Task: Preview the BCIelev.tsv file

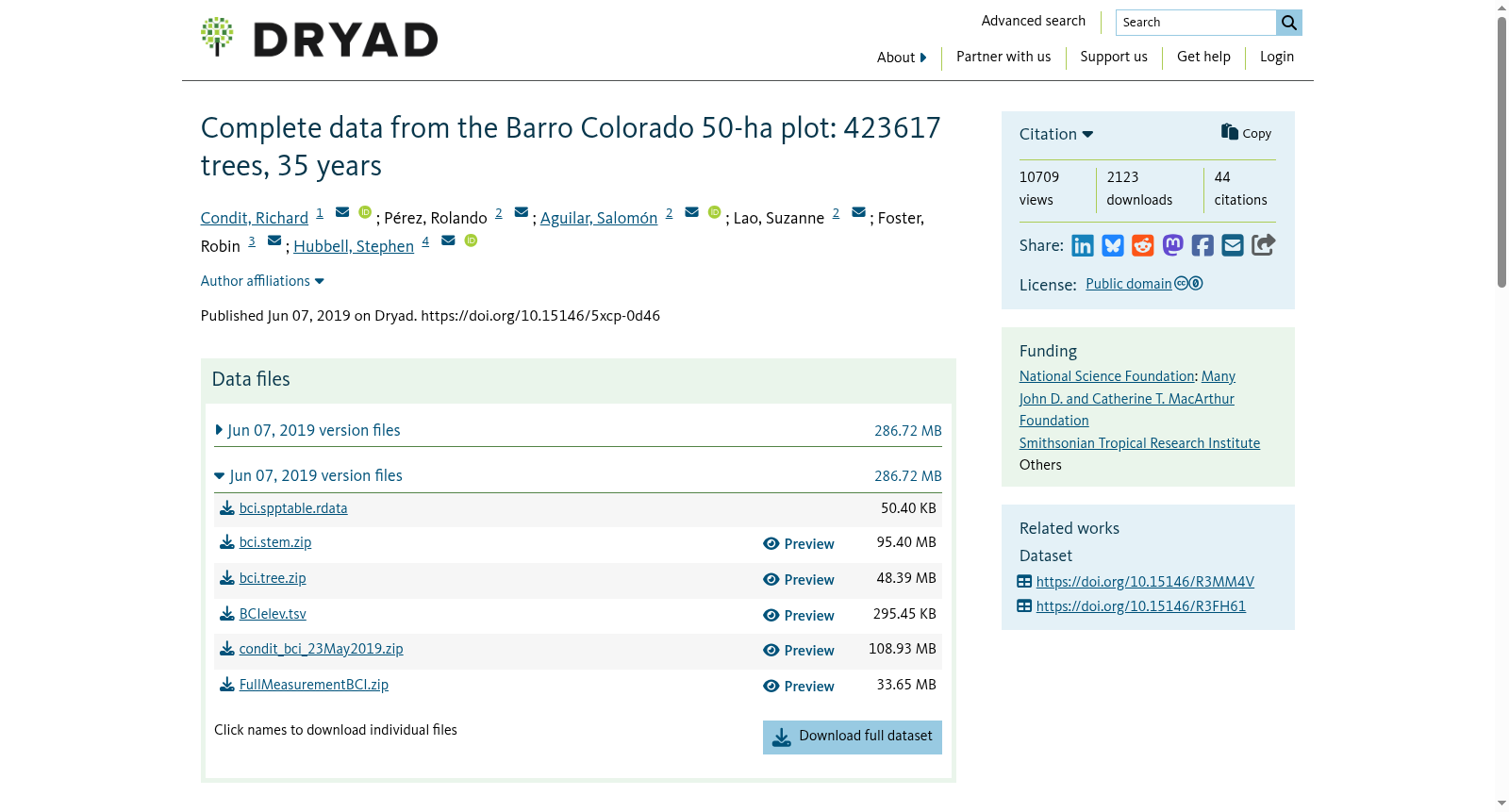Action: 798,616
